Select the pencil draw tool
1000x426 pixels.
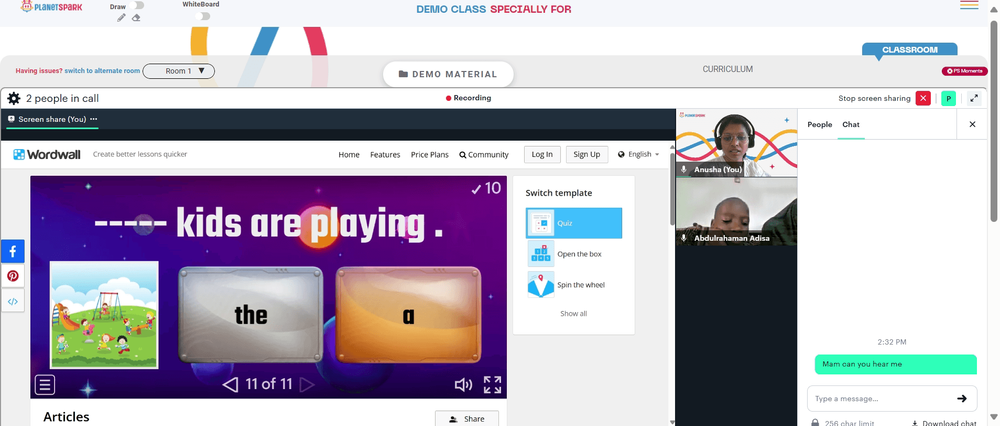tap(121, 18)
